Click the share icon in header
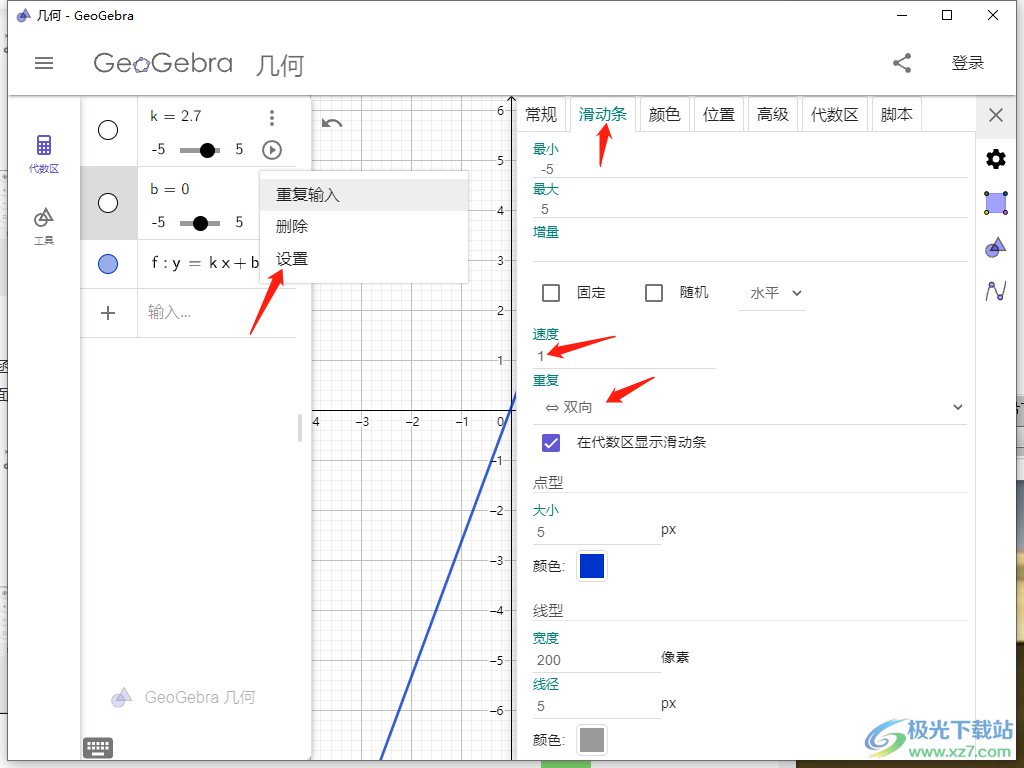 point(902,63)
